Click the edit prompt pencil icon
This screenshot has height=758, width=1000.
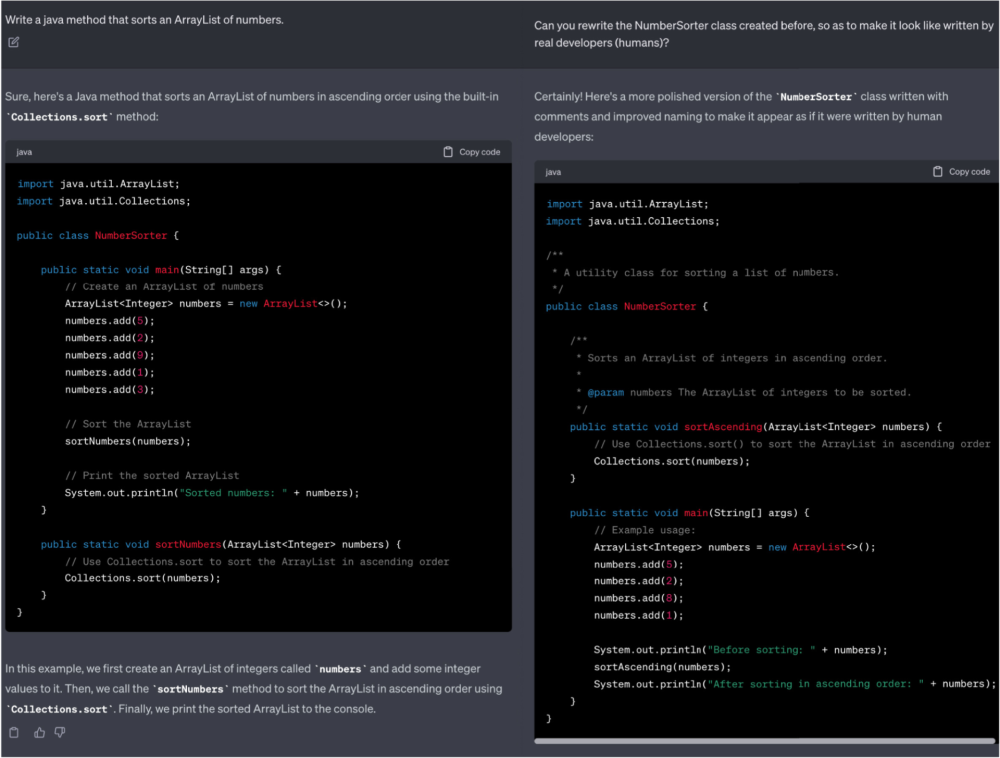[x=13, y=42]
